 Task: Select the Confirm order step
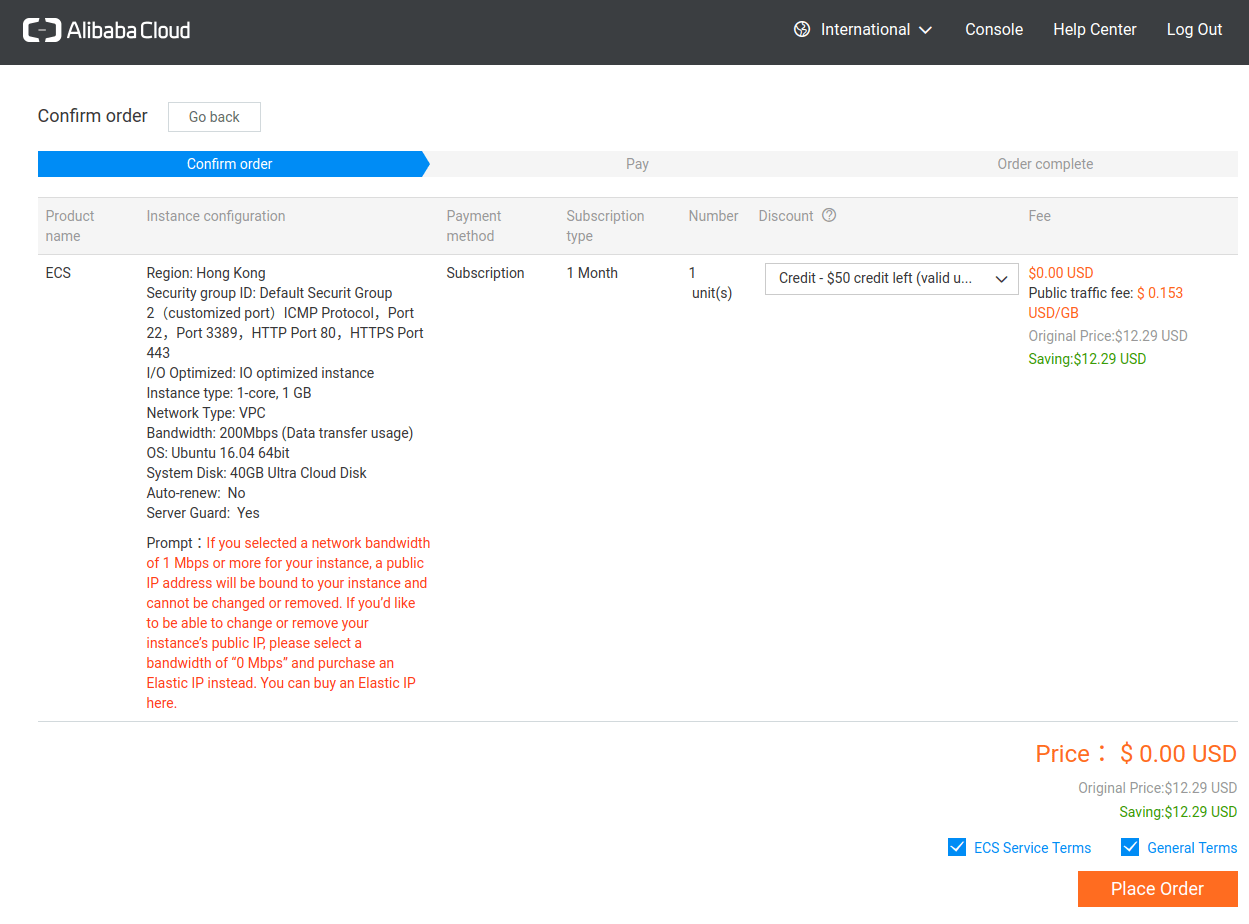tap(230, 164)
